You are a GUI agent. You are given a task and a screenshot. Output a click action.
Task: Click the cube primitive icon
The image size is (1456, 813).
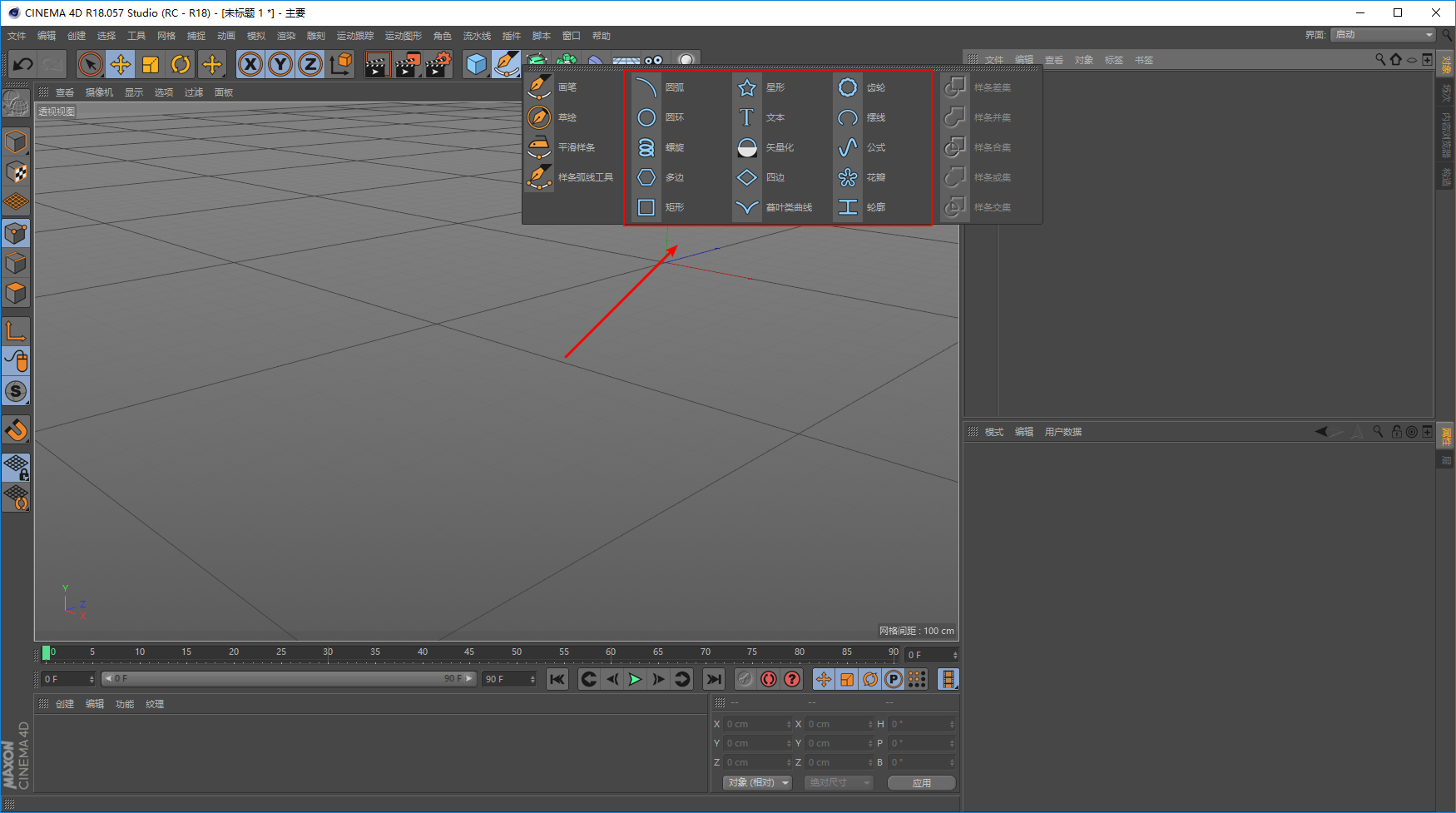tap(476, 64)
